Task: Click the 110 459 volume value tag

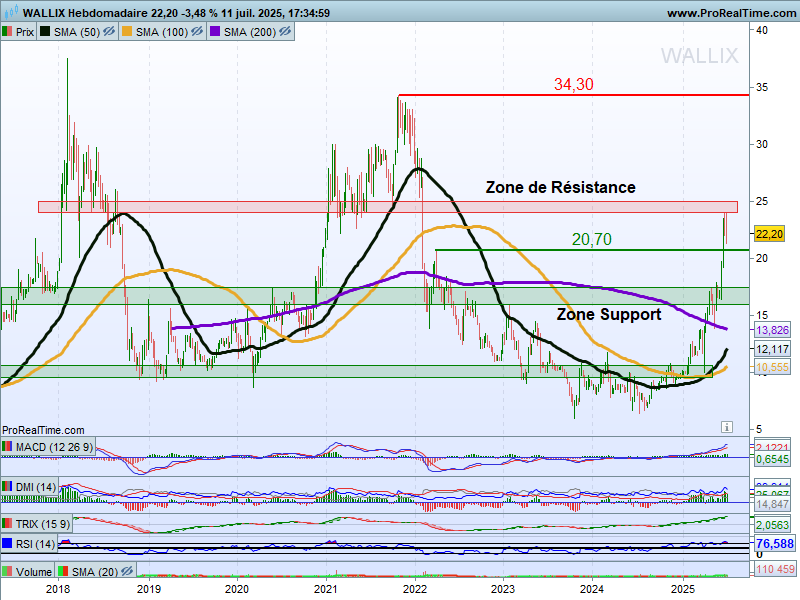Action: coord(774,569)
